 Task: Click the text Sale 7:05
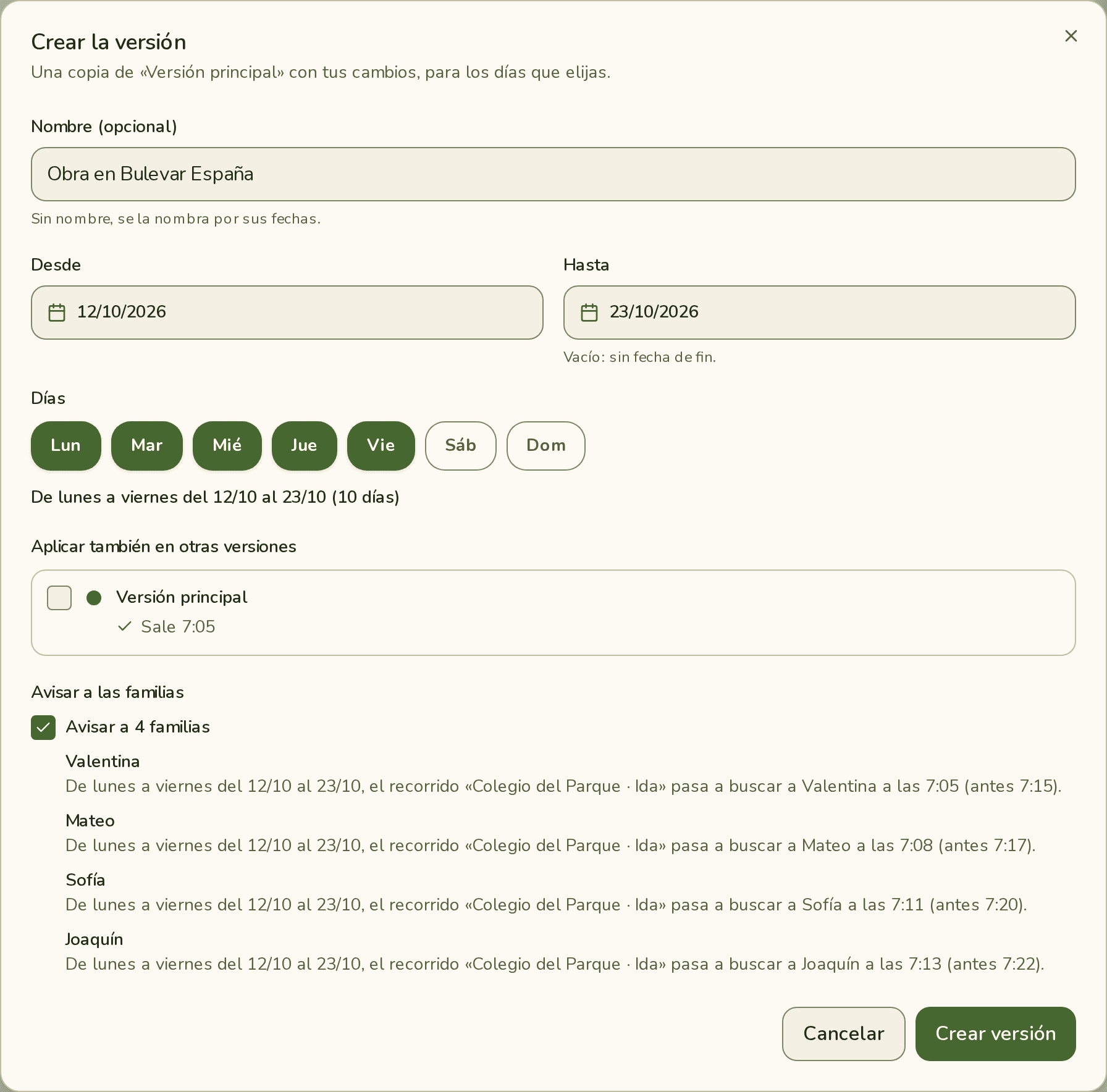(x=178, y=627)
